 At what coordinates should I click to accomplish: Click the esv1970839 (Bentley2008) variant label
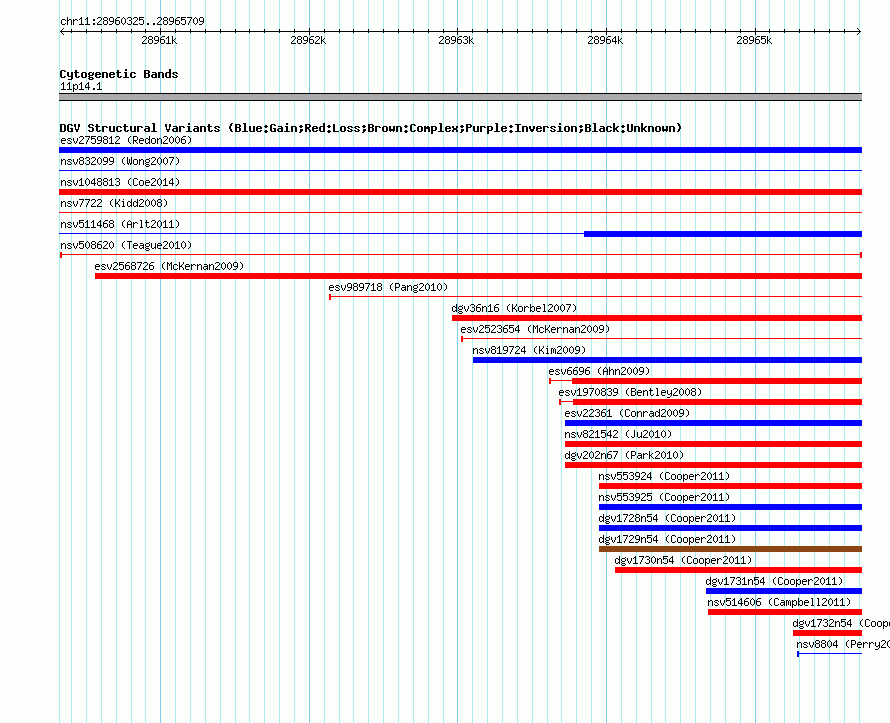(630, 392)
